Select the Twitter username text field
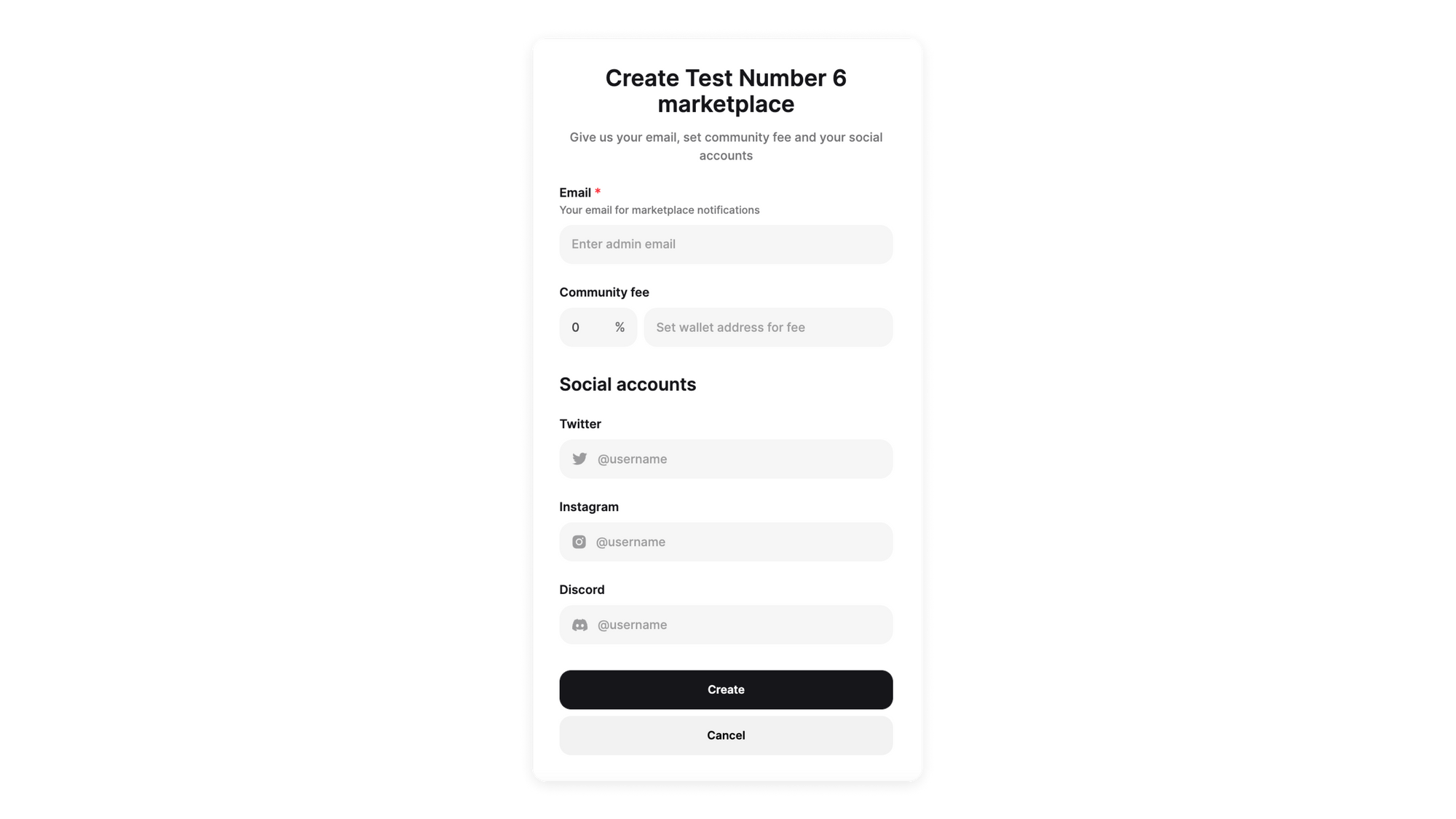 [726, 458]
